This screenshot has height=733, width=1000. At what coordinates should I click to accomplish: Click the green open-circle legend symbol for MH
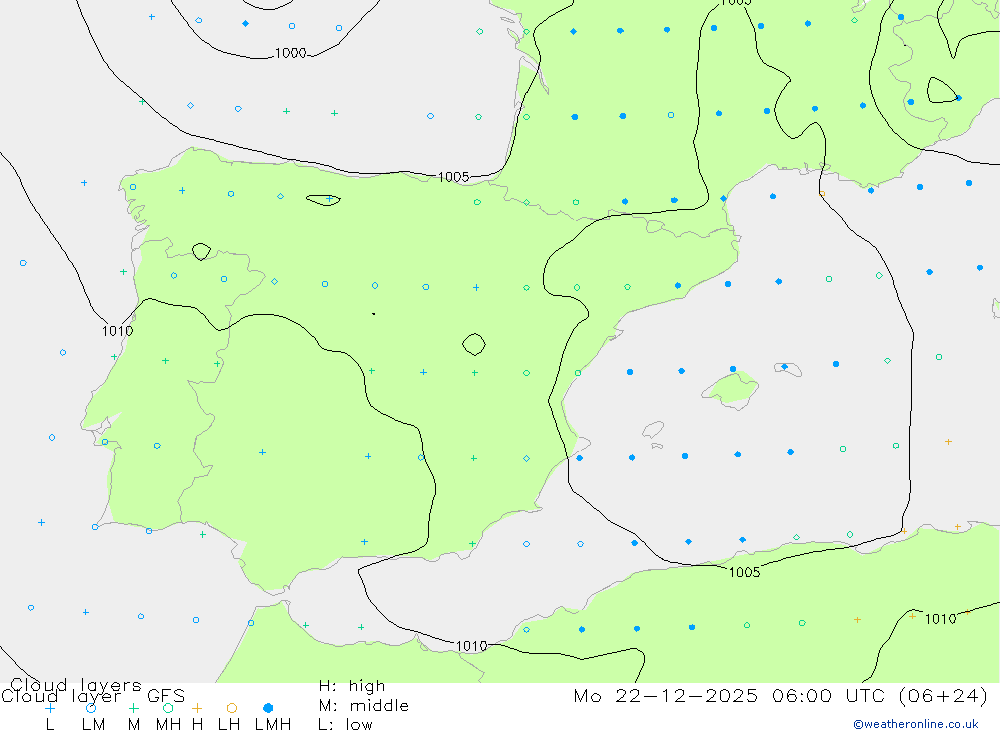coord(168,708)
